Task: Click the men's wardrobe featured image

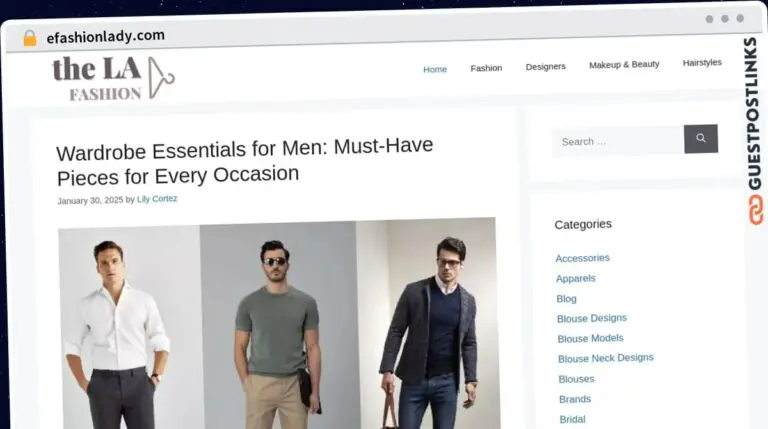Action: click(x=279, y=324)
